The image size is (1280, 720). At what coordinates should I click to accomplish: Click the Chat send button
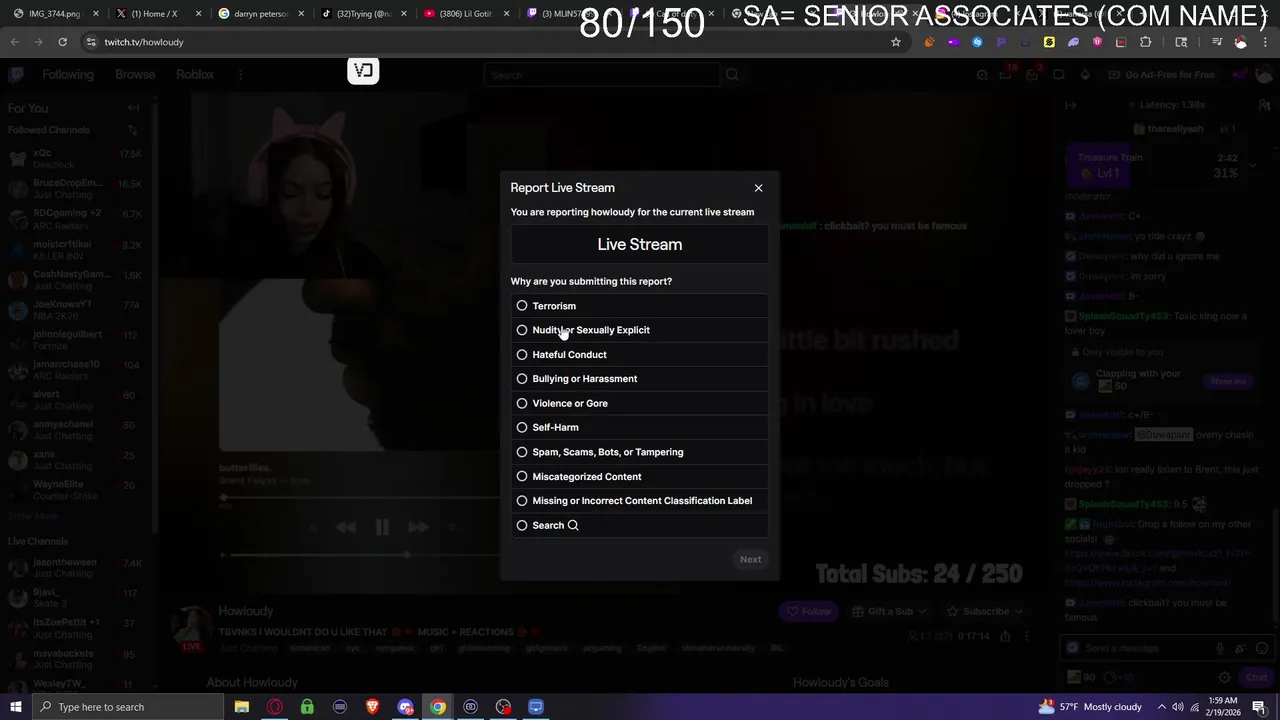coord(1255,677)
